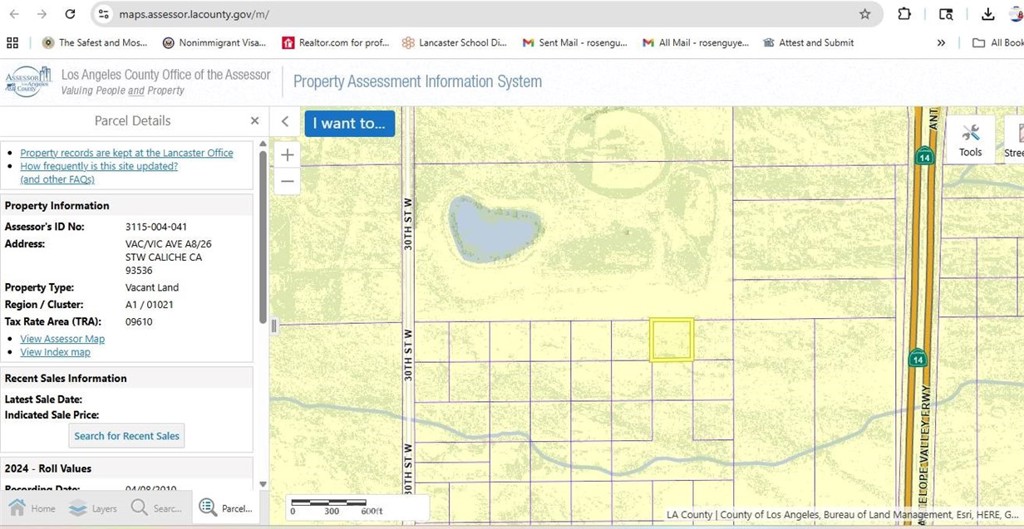
Task: Select the Parcel tab
Action: click(x=225, y=508)
